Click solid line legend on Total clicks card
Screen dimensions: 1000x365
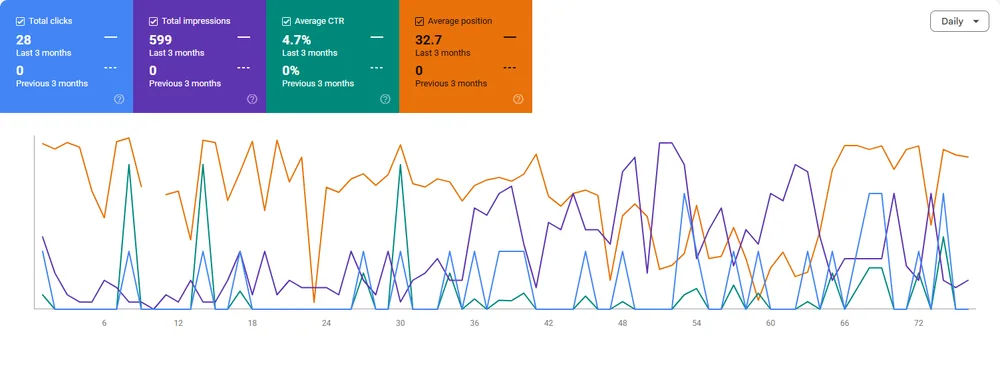click(x=110, y=38)
